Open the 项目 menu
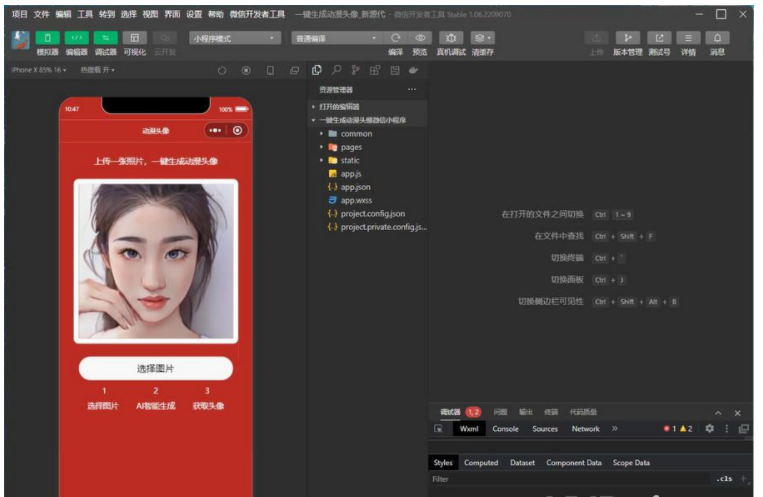The height and width of the screenshot is (497, 763). point(19,14)
